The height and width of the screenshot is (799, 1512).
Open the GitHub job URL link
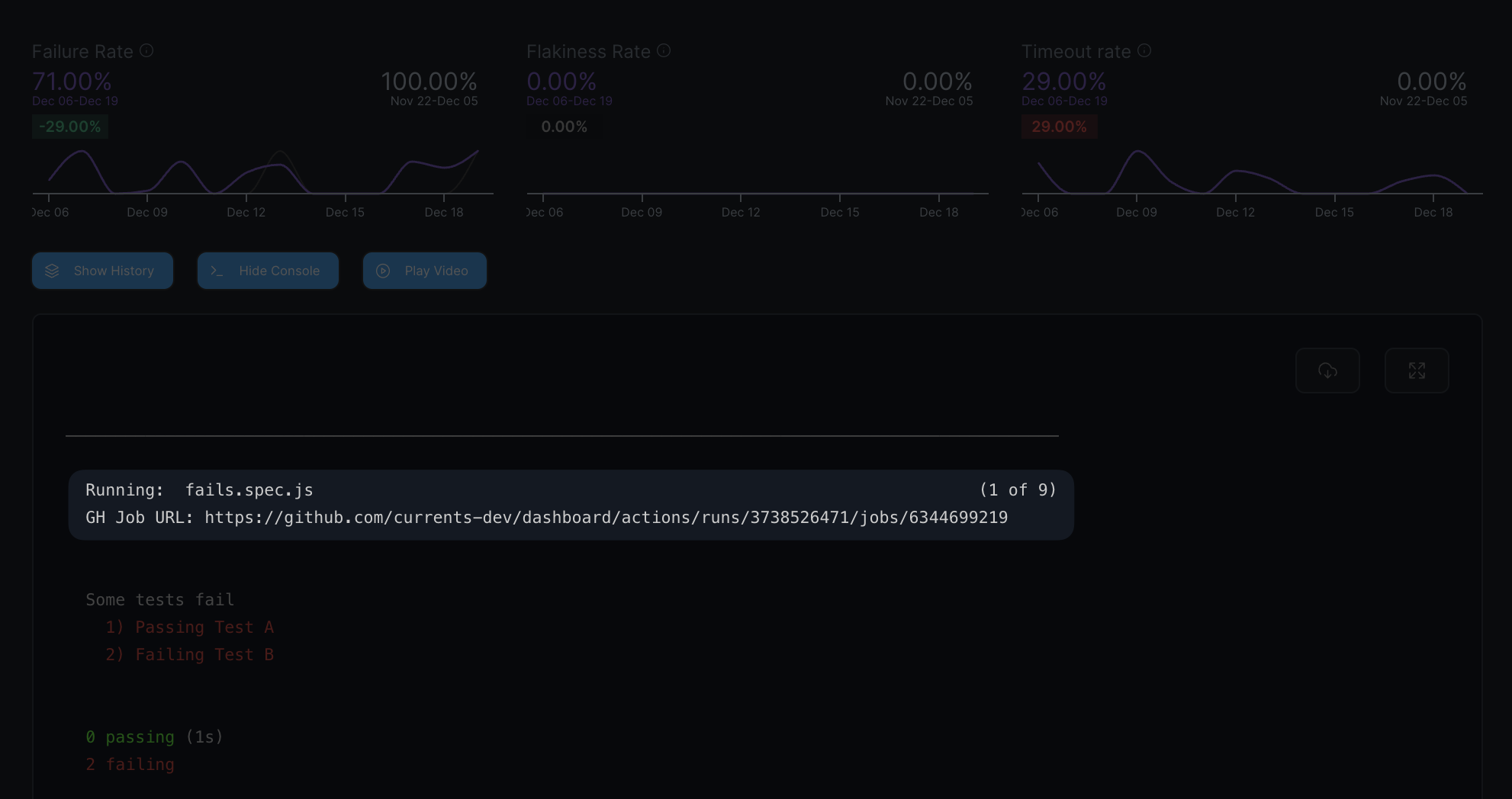point(606,518)
